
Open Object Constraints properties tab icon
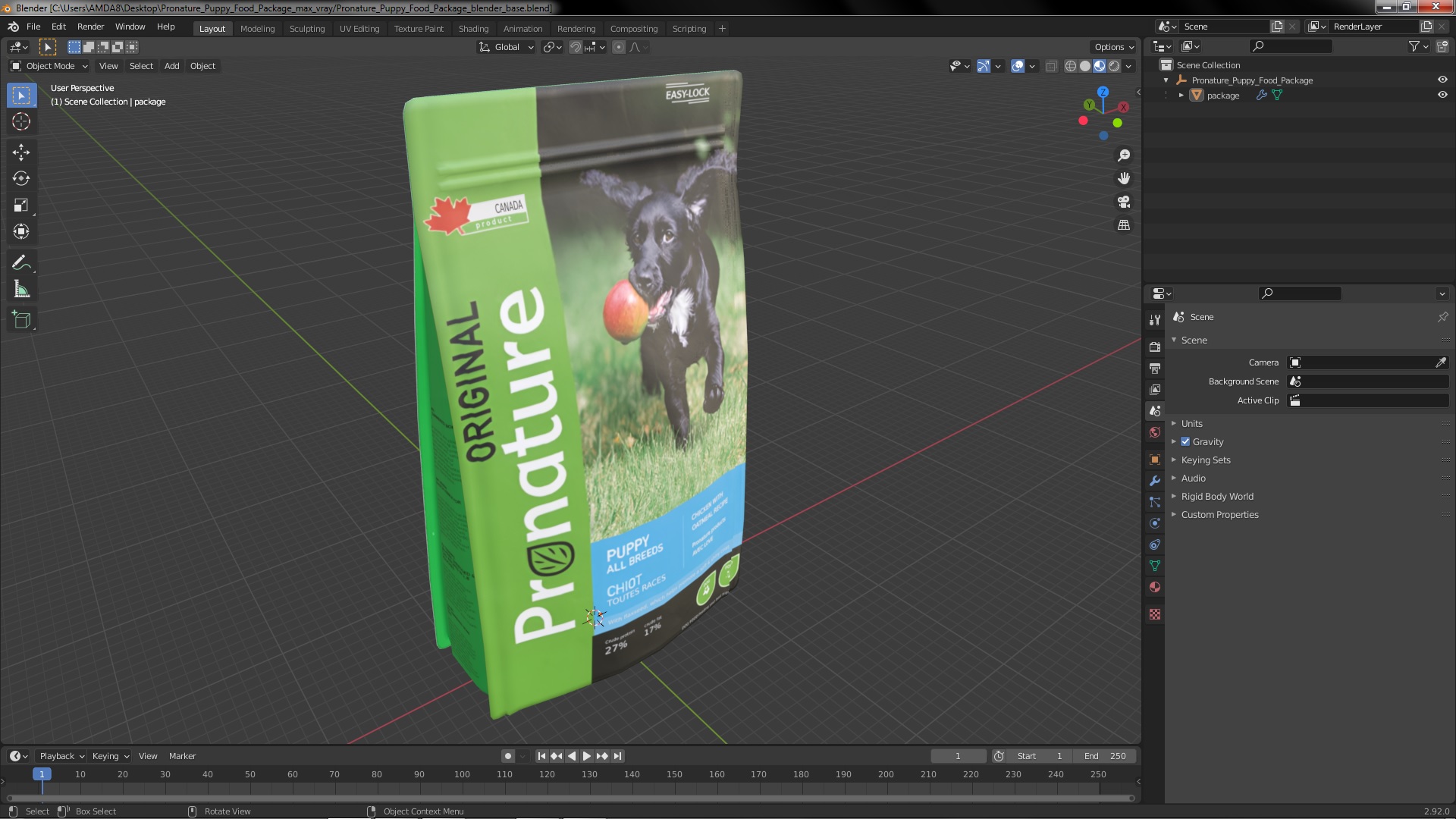(1155, 544)
